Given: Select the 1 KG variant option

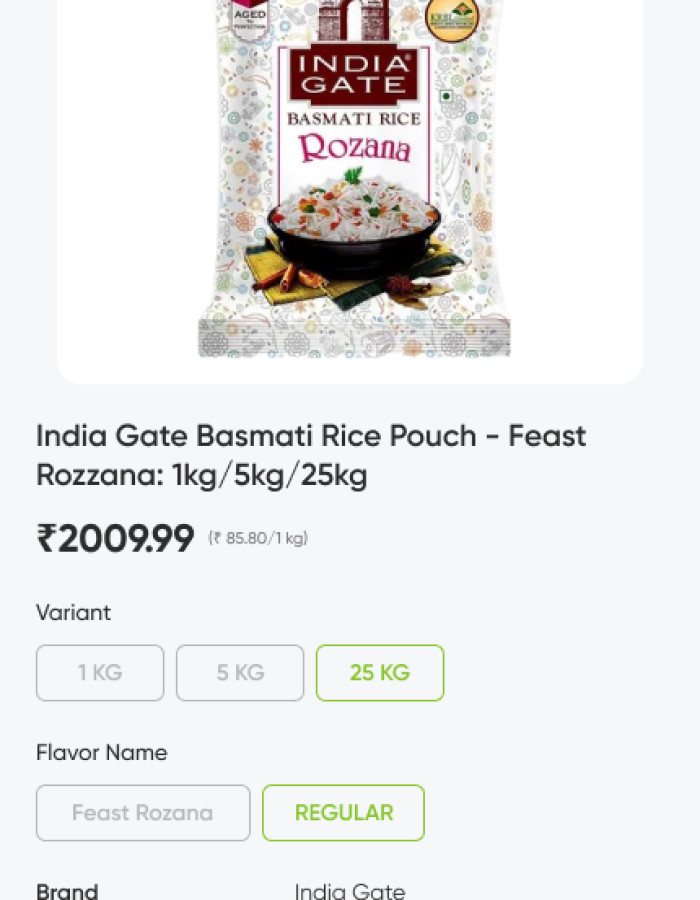Looking at the screenshot, I should [100, 672].
